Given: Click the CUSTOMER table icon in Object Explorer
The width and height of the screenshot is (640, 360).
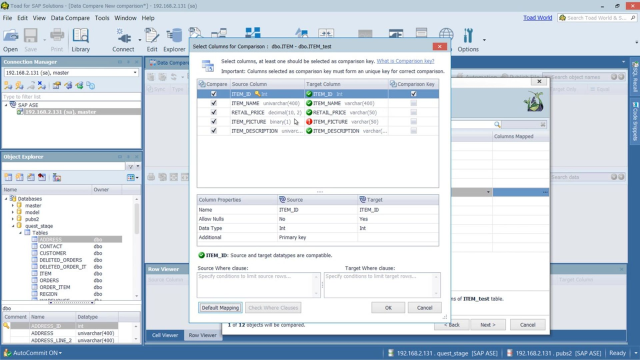Looking at the screenshot, I should pos(35,253).
